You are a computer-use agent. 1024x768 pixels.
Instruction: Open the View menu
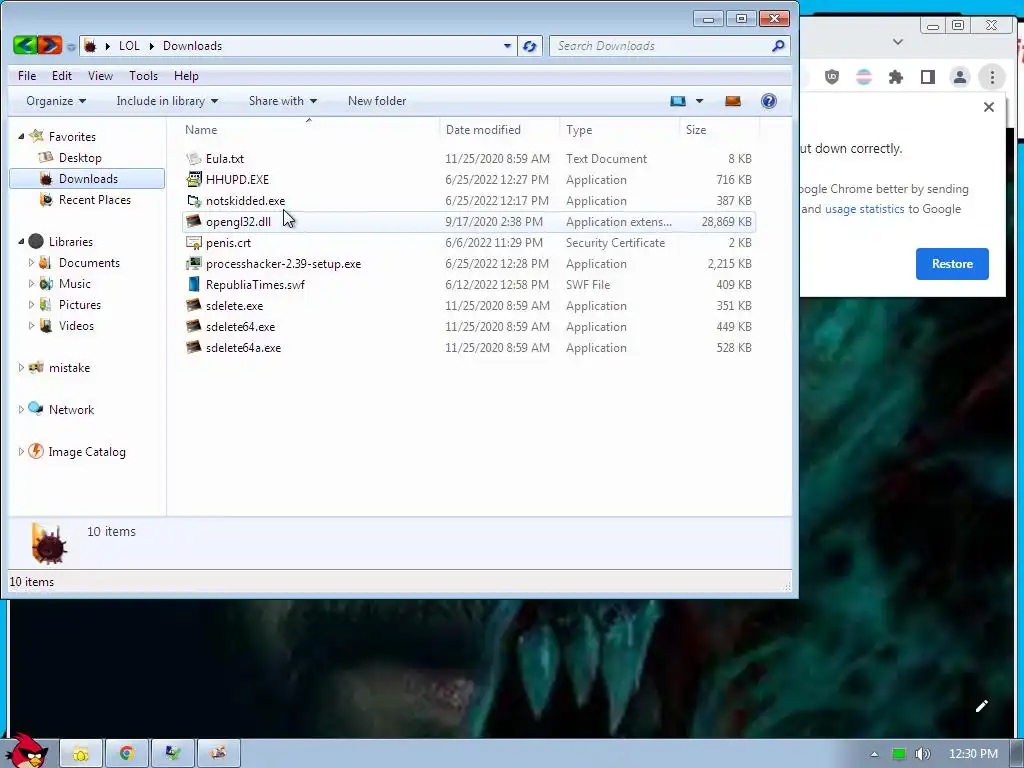point(100,76)
